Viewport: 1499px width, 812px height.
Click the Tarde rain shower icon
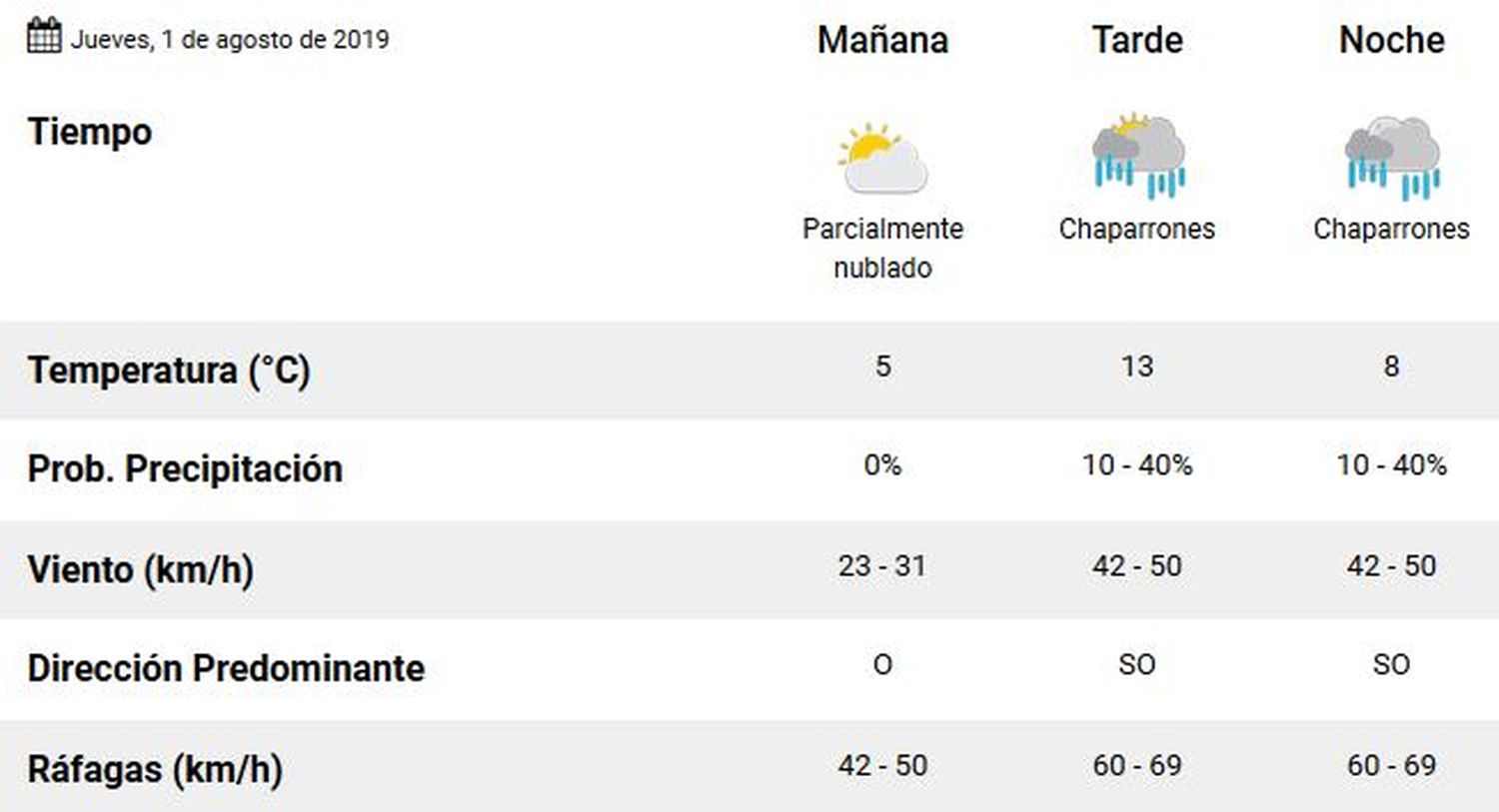pos(1138,155)
